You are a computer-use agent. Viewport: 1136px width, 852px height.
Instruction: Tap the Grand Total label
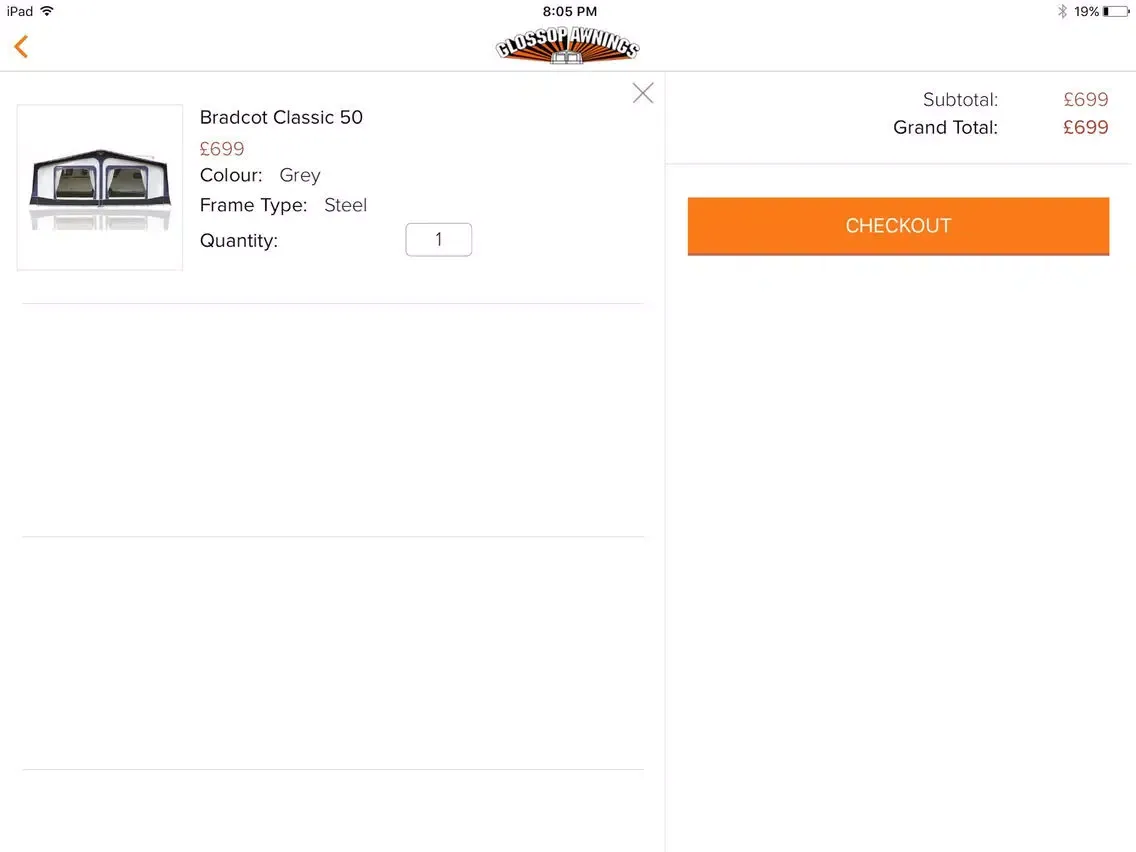945,128
